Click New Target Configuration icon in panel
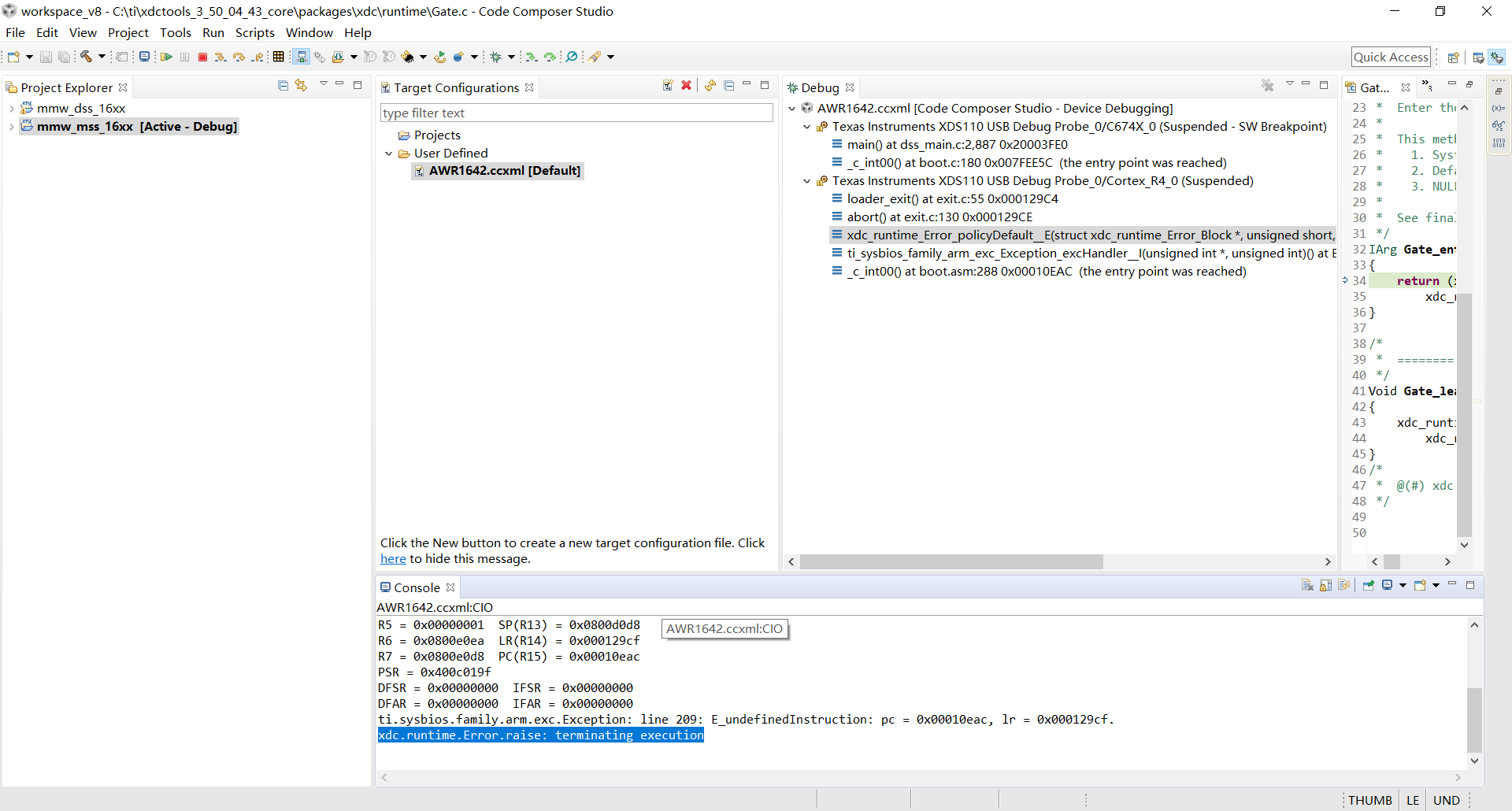This screenshot has height=811, width=1512. pyautogui.click(x=668, y=85)
